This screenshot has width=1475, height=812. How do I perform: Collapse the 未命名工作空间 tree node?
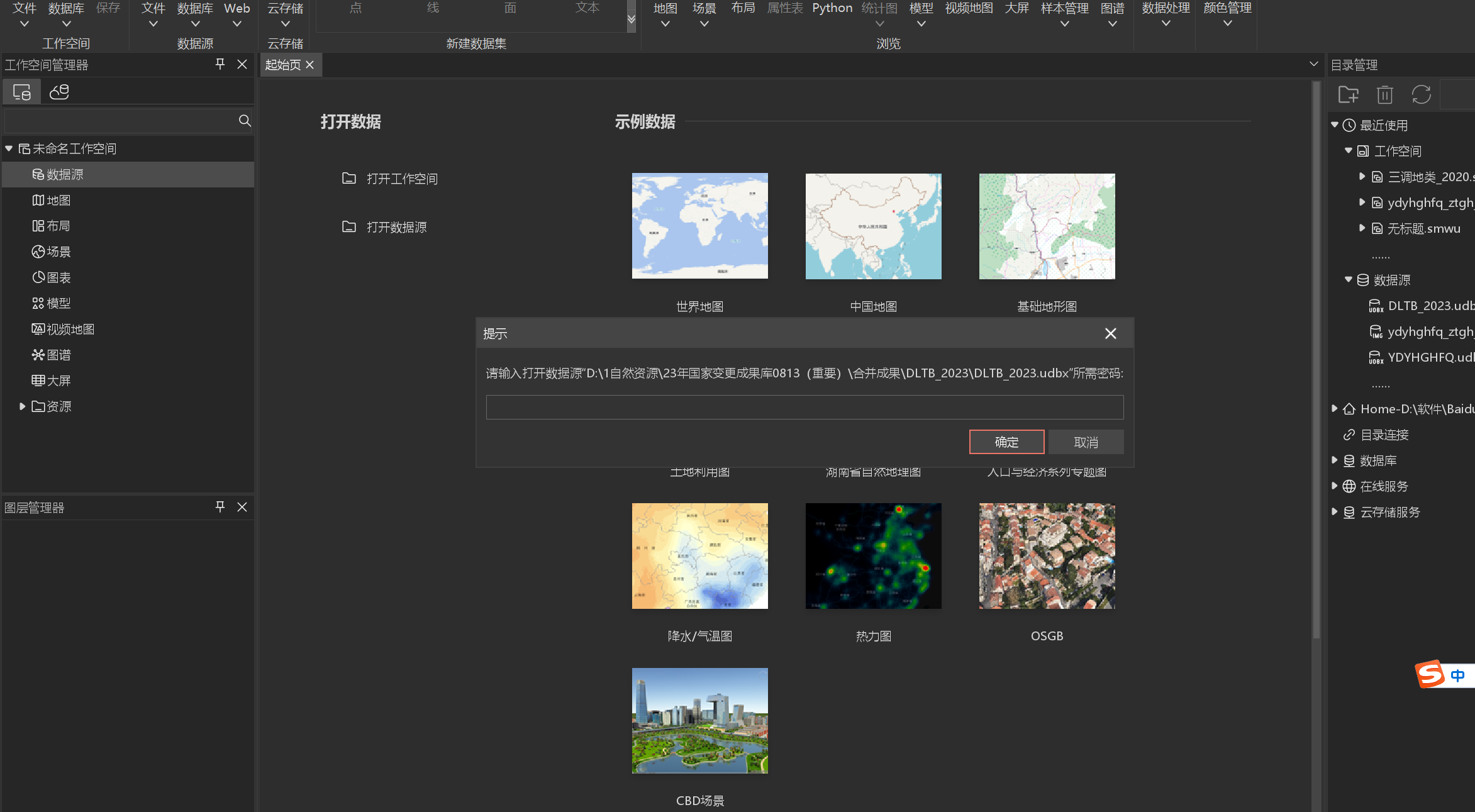pos(9,148)
